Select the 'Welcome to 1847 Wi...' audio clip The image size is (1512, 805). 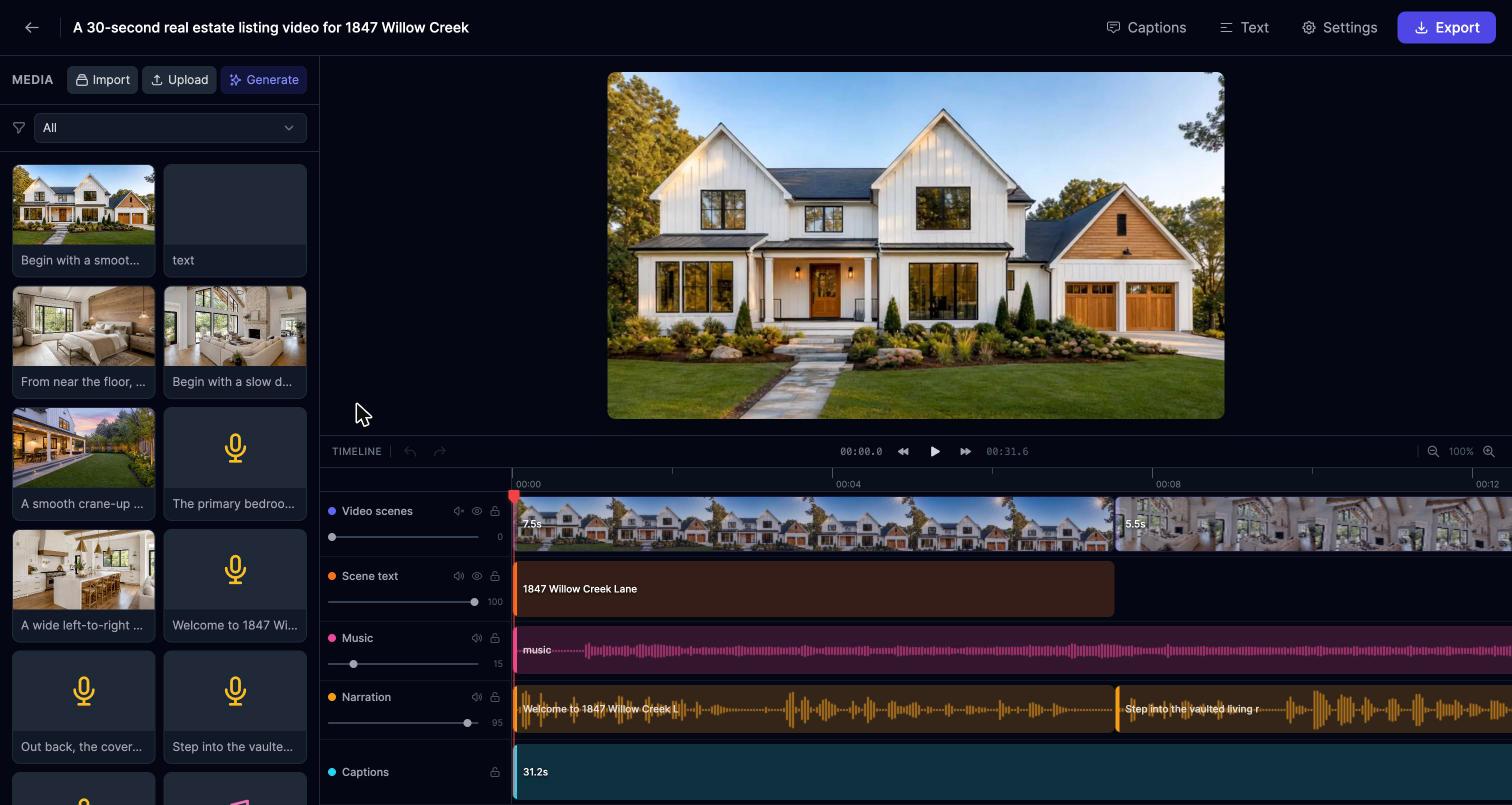pyautogui.click(x=235, y=586)
